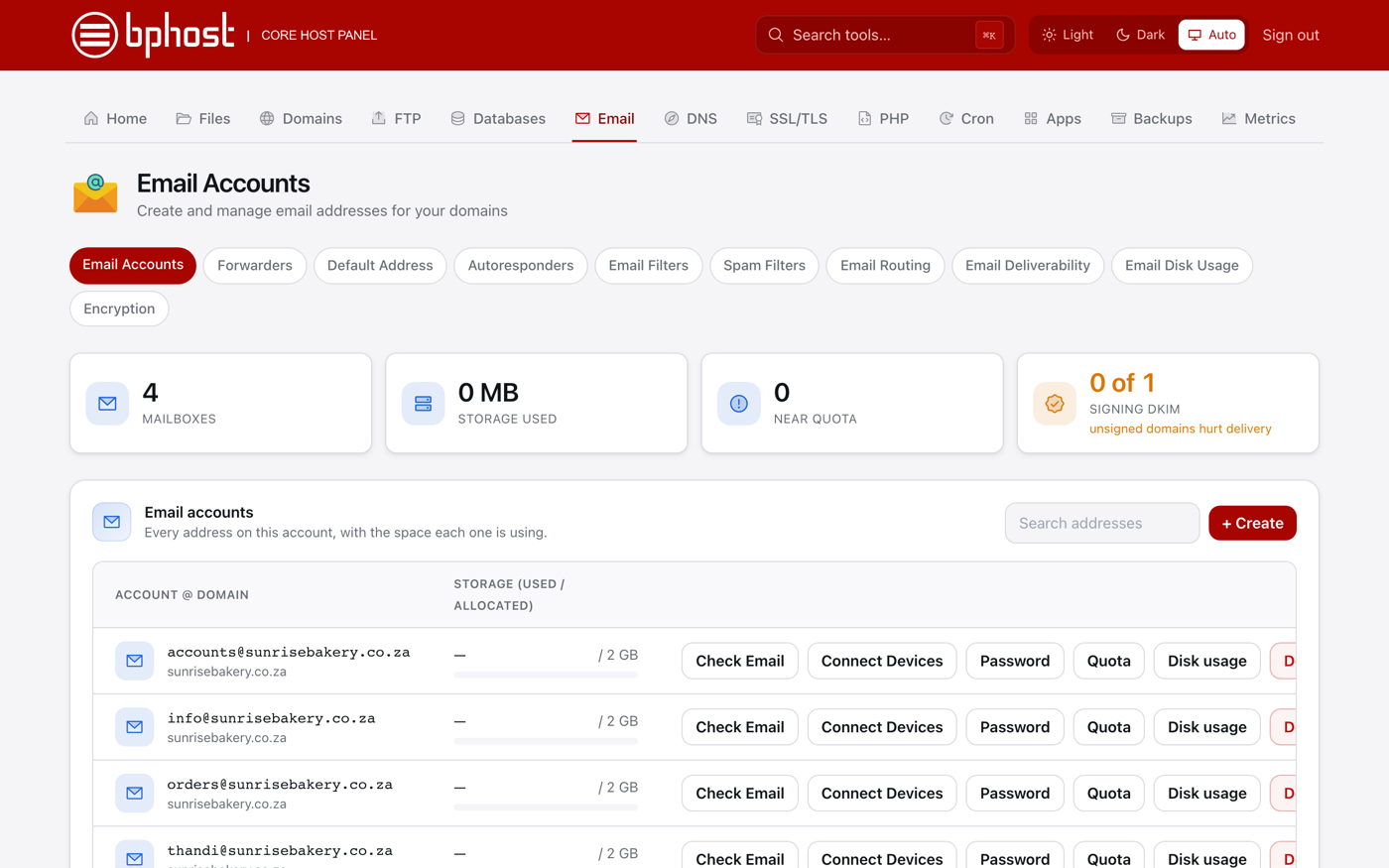This screenshot has width=1389, height=868.
Task: Click storage bar for info@sunrisebakery.co.za
Action: point(546,741)
